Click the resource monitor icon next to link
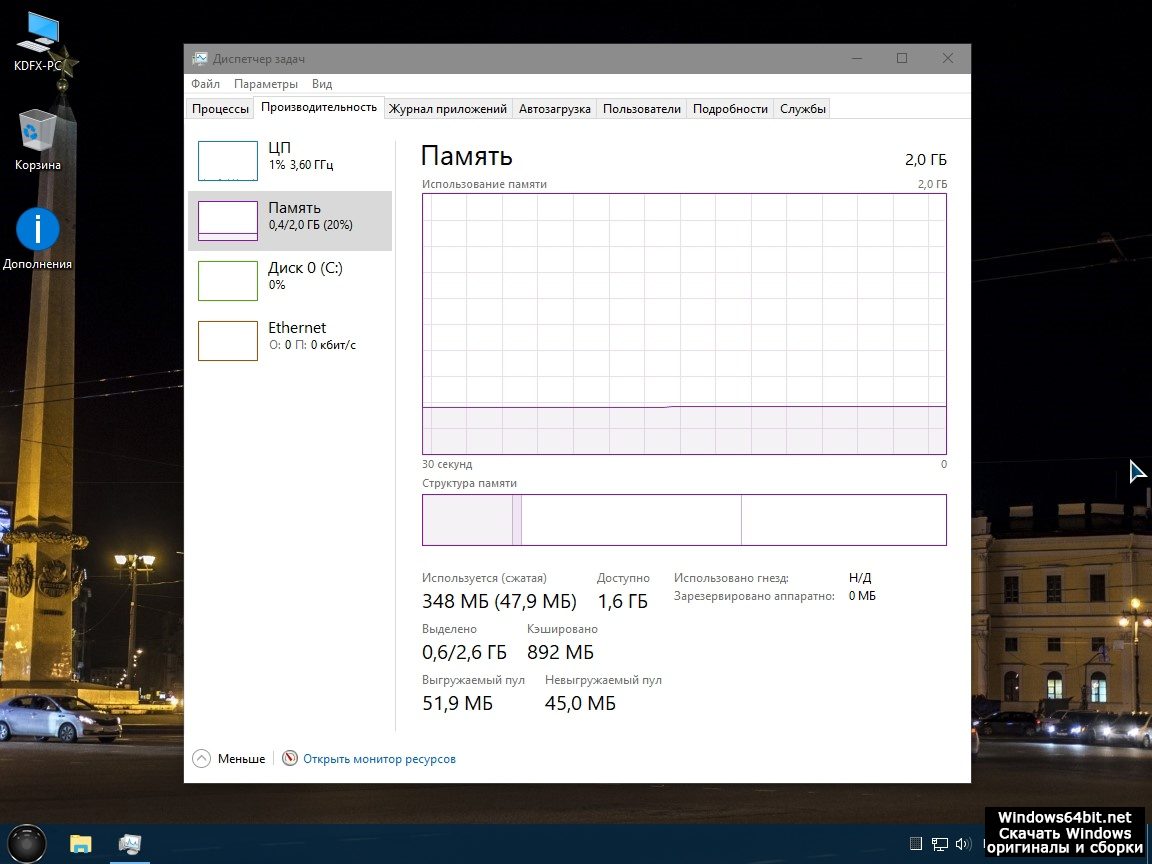This screenshot has width=1152, height=864. (290, 759)
